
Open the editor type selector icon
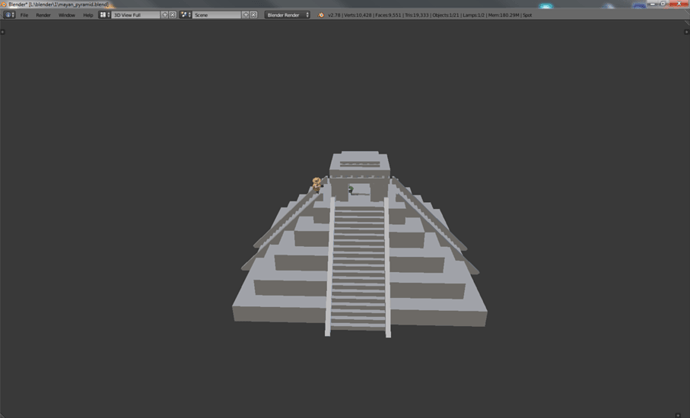click(x=9, y=15)
